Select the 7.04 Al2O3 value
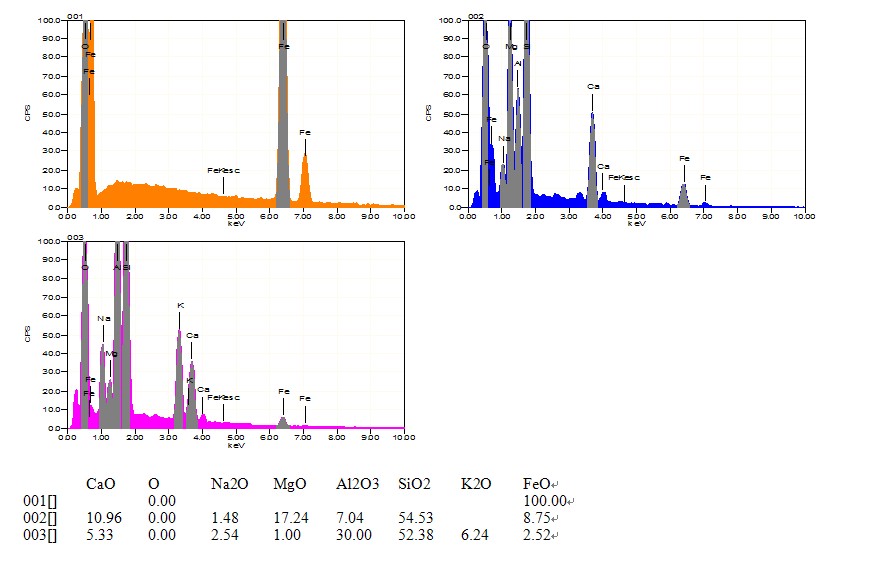The width and height of the screenshot is (879, 586). pyautogui.click(x=350, y=518)
